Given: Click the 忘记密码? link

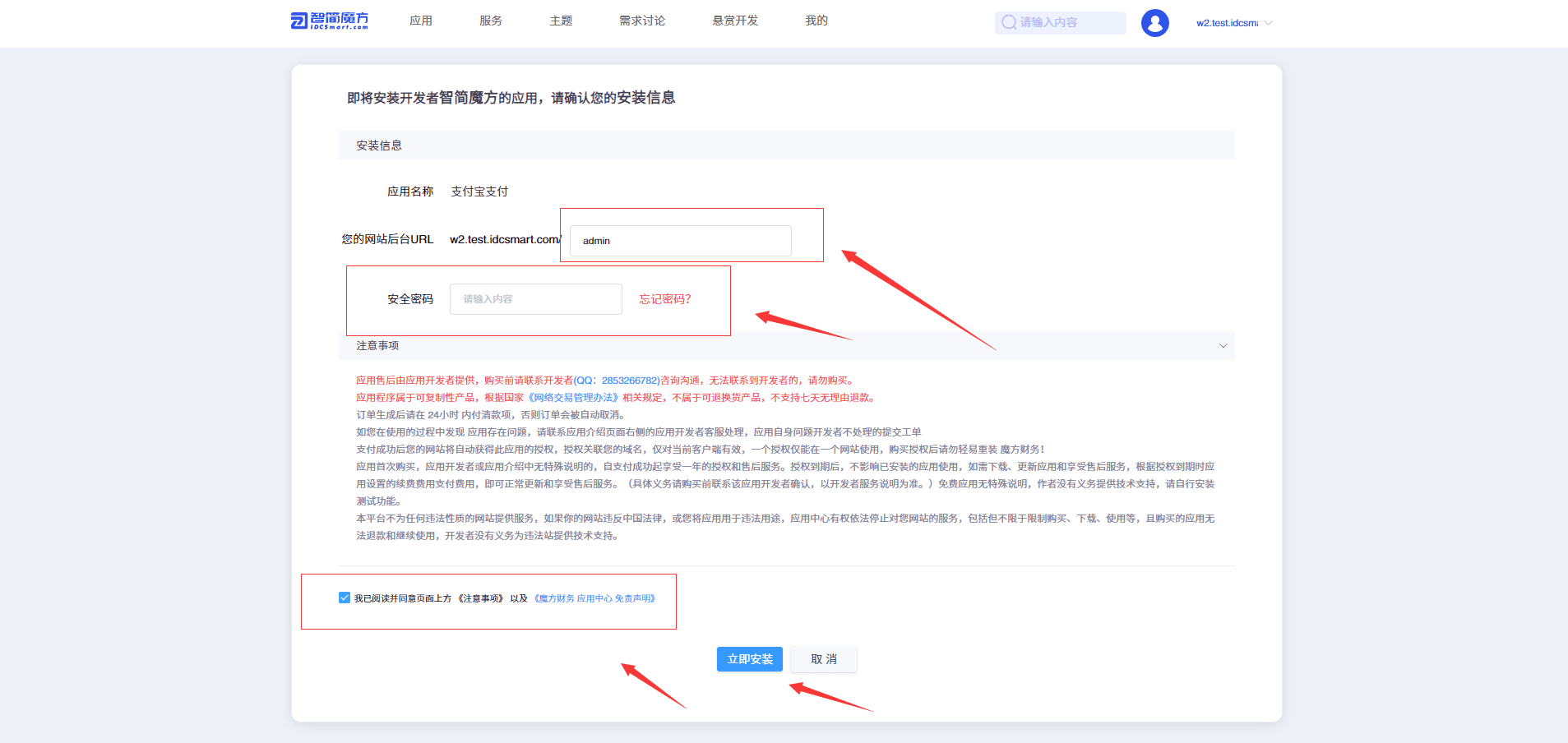Looking at the screenshot, I should click(x=665, y=299).
